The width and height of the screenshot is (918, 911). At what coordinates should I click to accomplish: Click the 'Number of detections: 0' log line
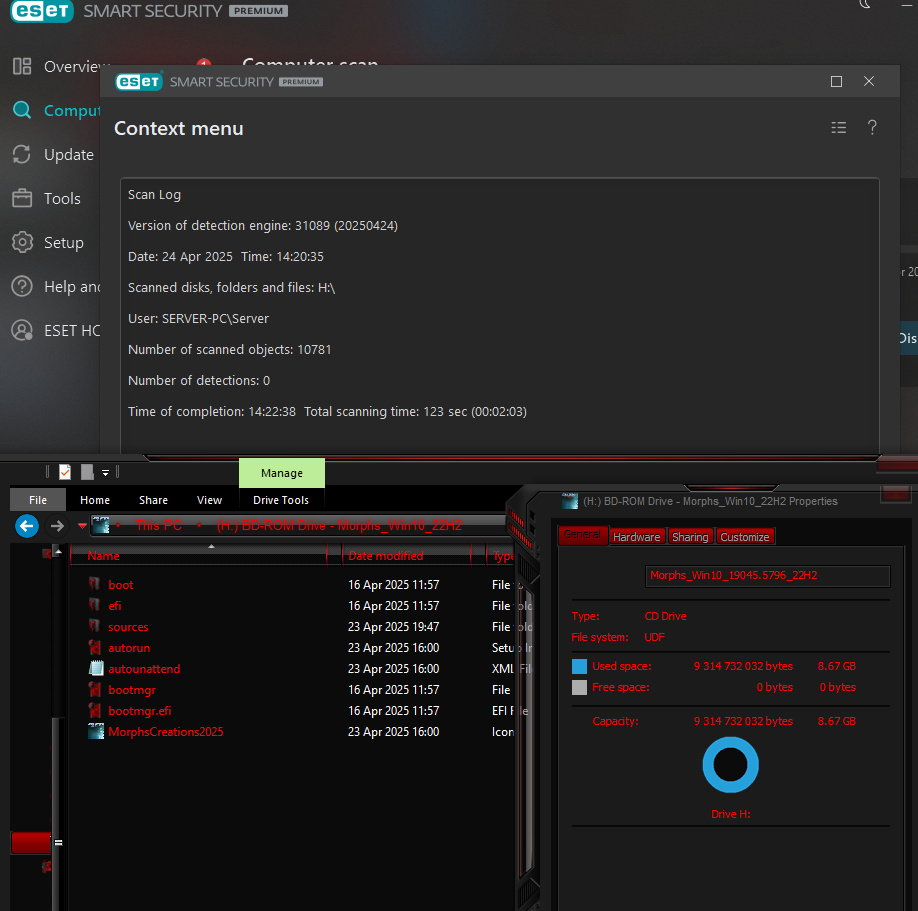(199, 381)
